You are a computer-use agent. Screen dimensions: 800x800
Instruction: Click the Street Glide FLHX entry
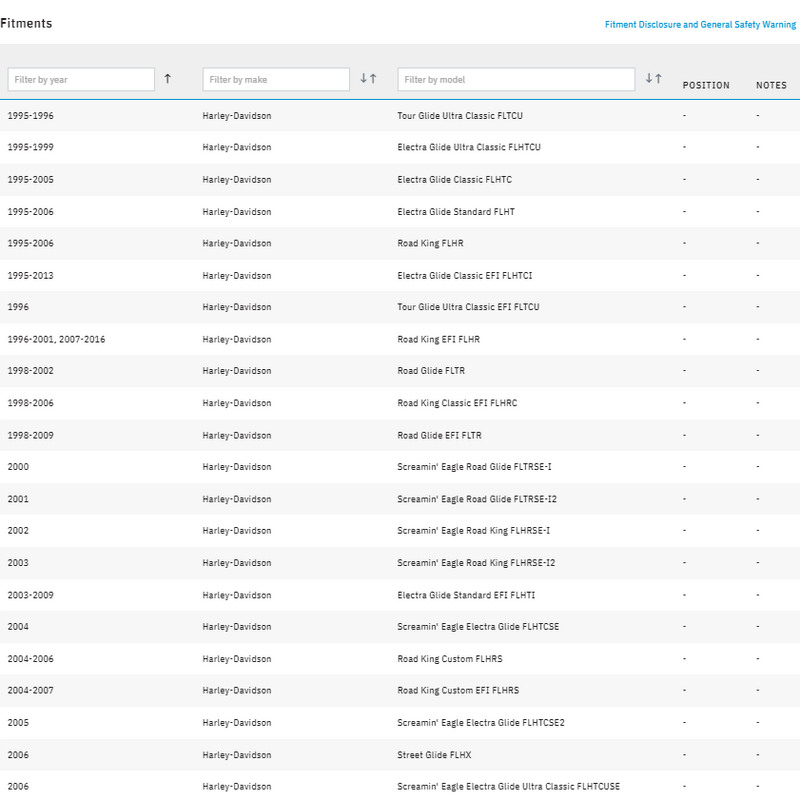[435, 755]
